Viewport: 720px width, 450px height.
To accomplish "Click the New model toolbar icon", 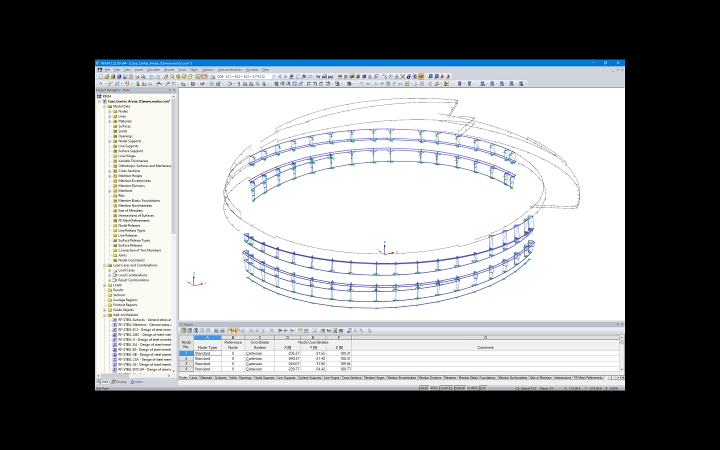I will (x=101, y=77).
